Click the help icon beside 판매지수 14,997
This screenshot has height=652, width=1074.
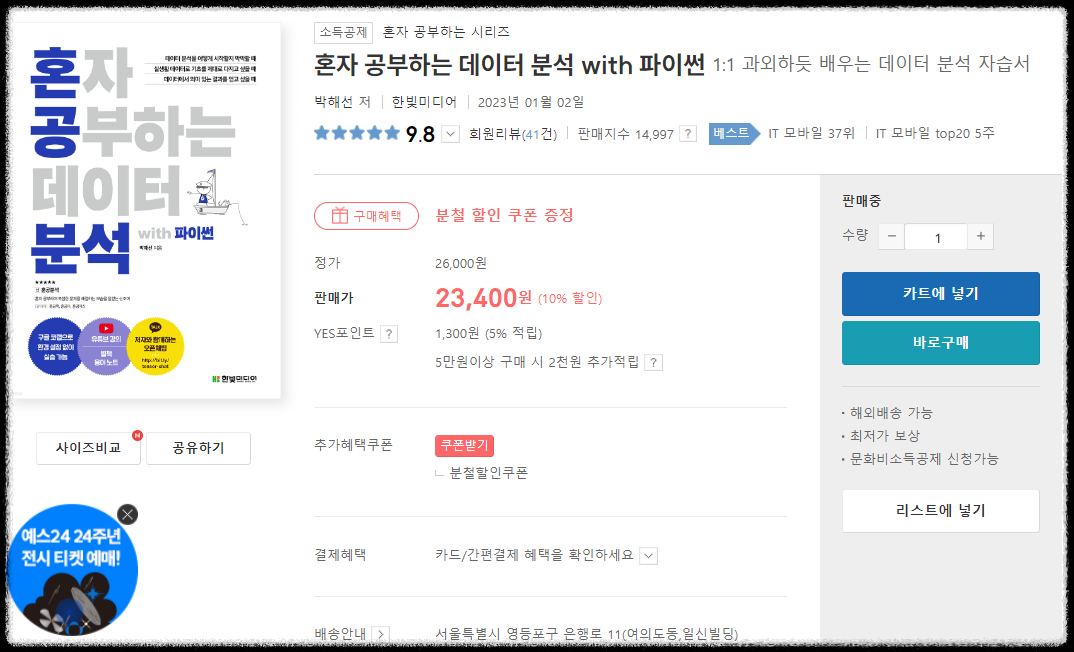[x=688, y=134]
